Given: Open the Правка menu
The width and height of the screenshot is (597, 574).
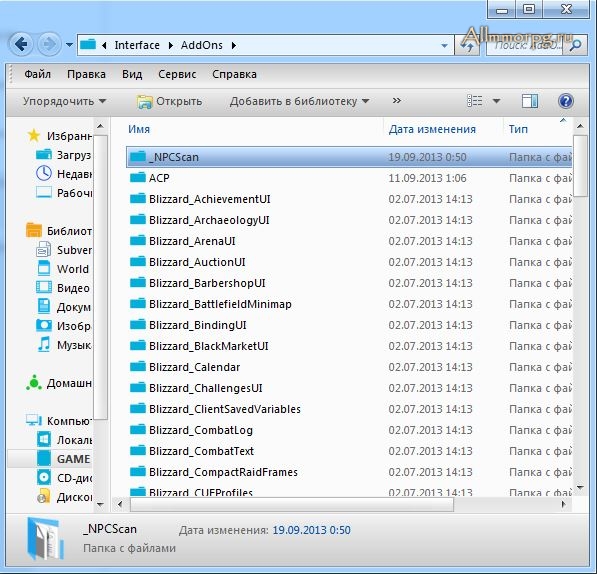Looking at the screenshot, I should [x=86, y=74].
